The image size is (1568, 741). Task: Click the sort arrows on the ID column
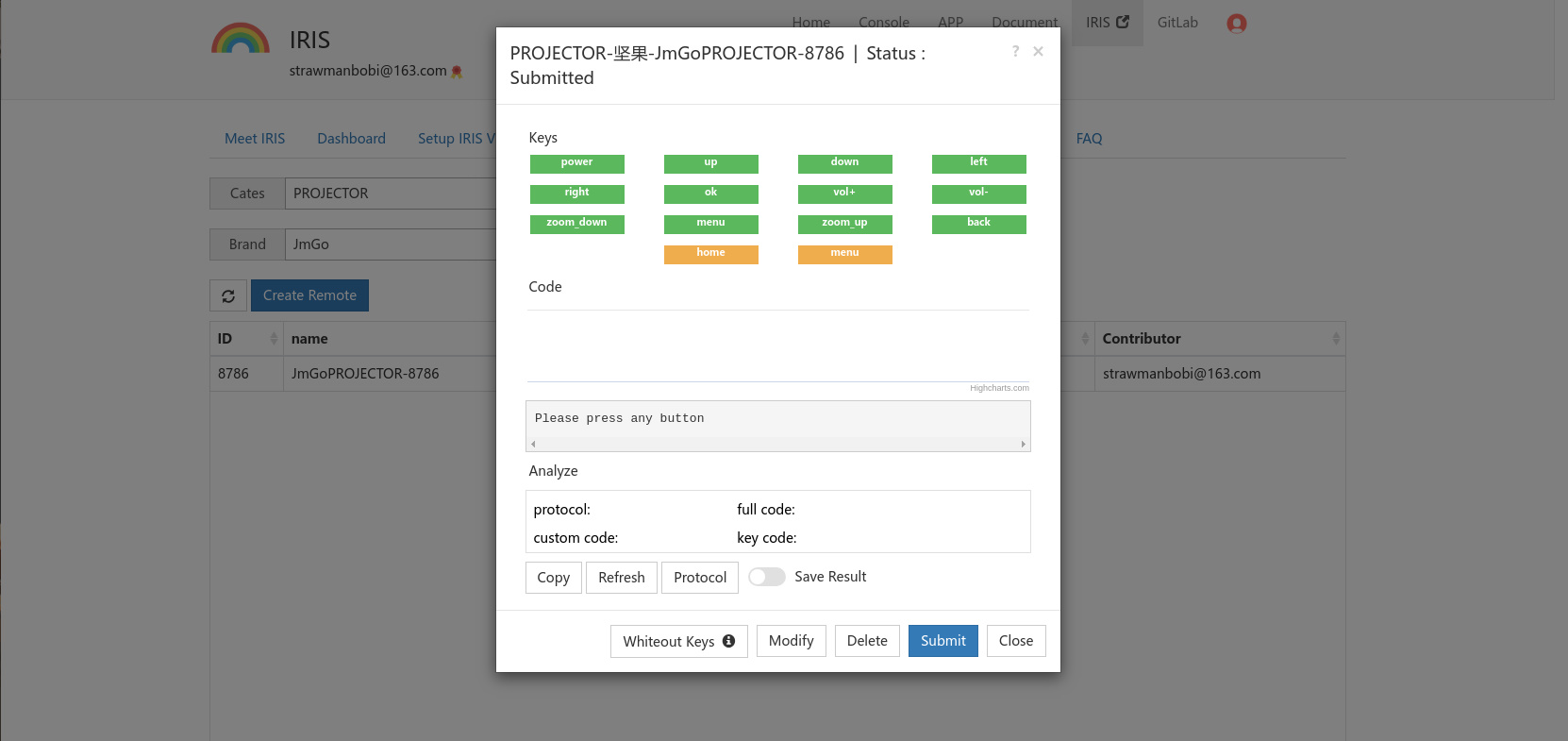(274, 339)
